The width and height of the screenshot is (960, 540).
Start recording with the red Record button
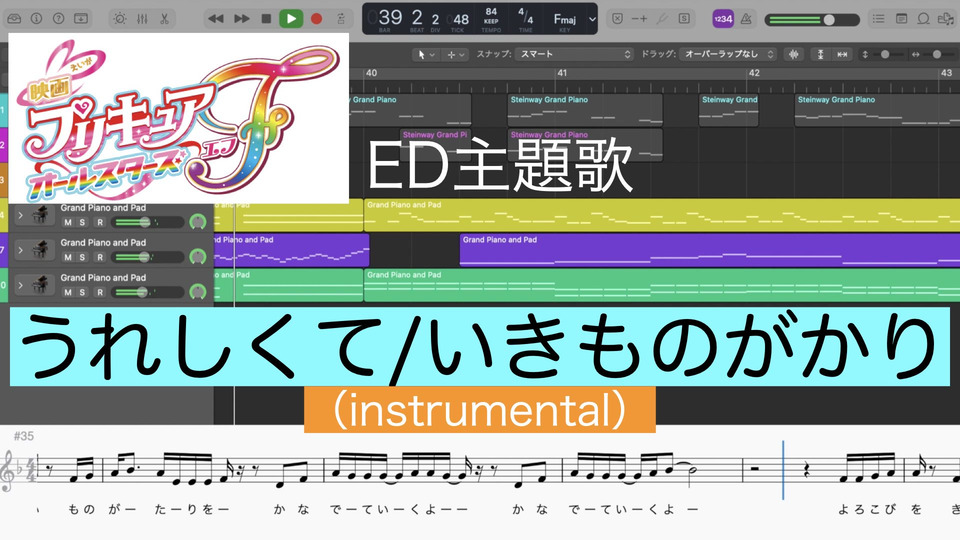click(x=317, y=19)
